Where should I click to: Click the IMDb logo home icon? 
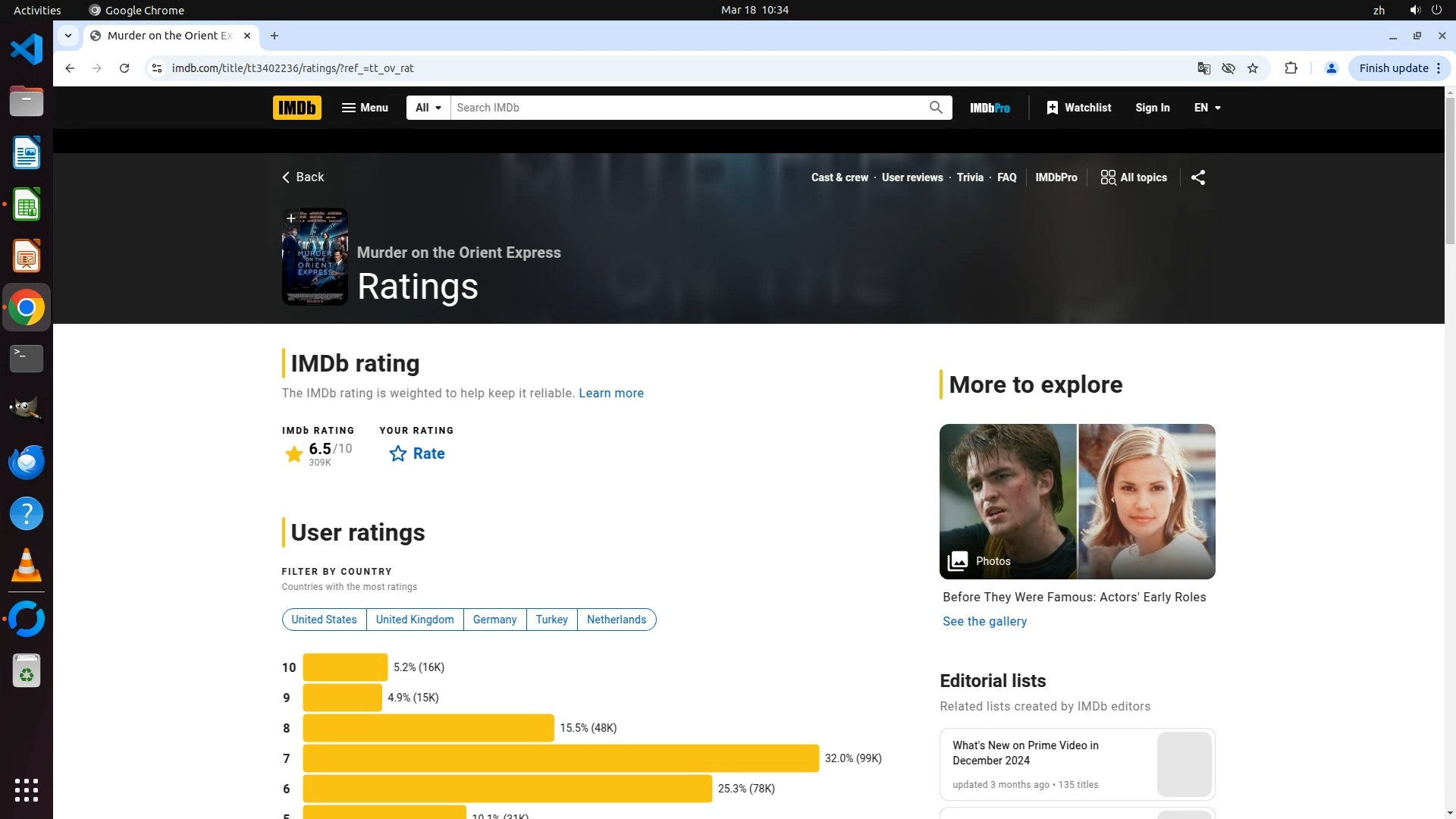[297, 108]
